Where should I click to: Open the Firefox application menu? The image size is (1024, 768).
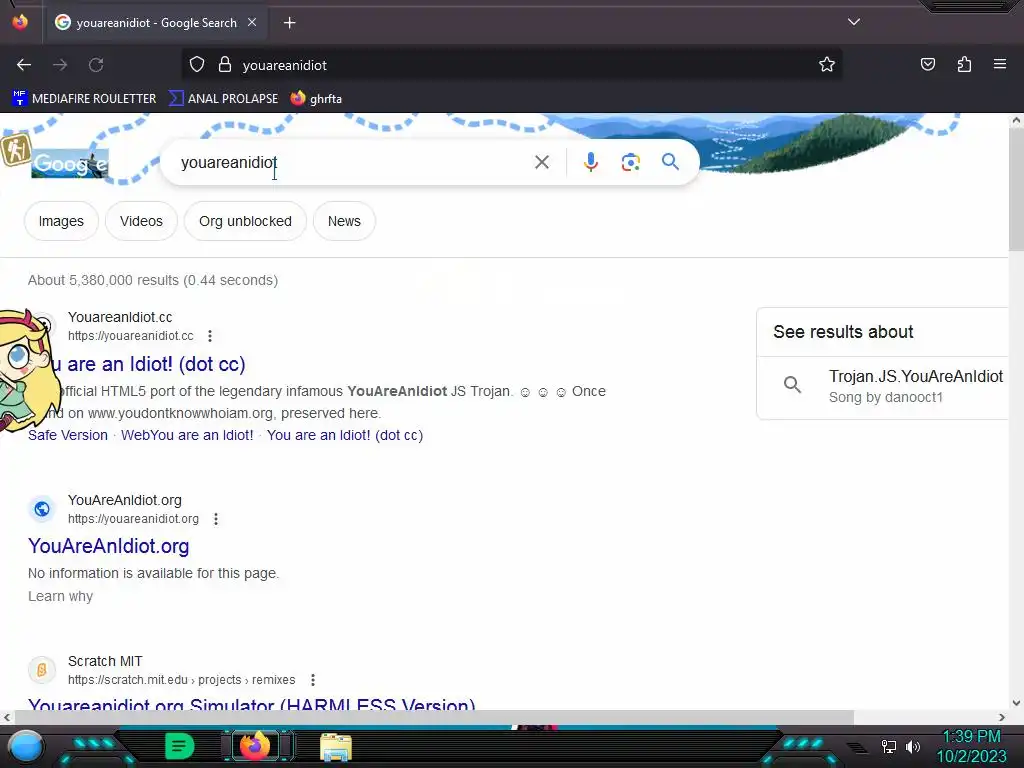(1000, 65)
